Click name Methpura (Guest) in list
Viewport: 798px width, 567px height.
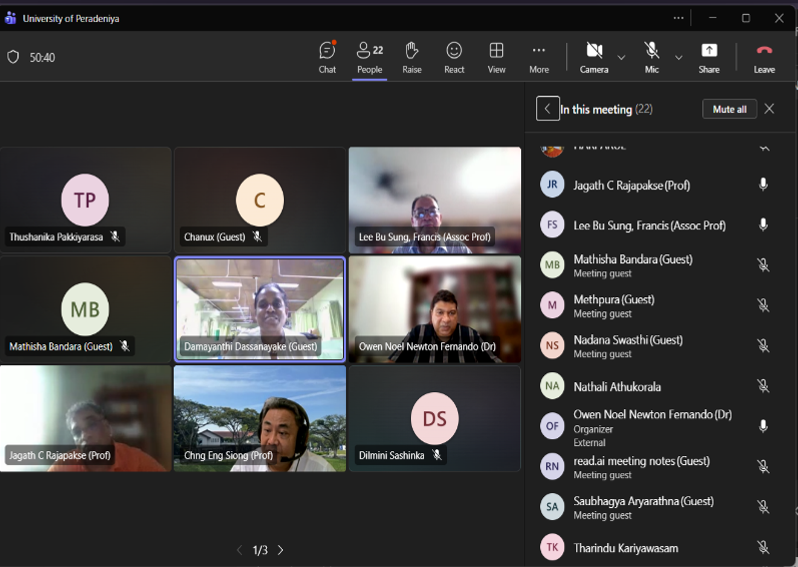614,299
